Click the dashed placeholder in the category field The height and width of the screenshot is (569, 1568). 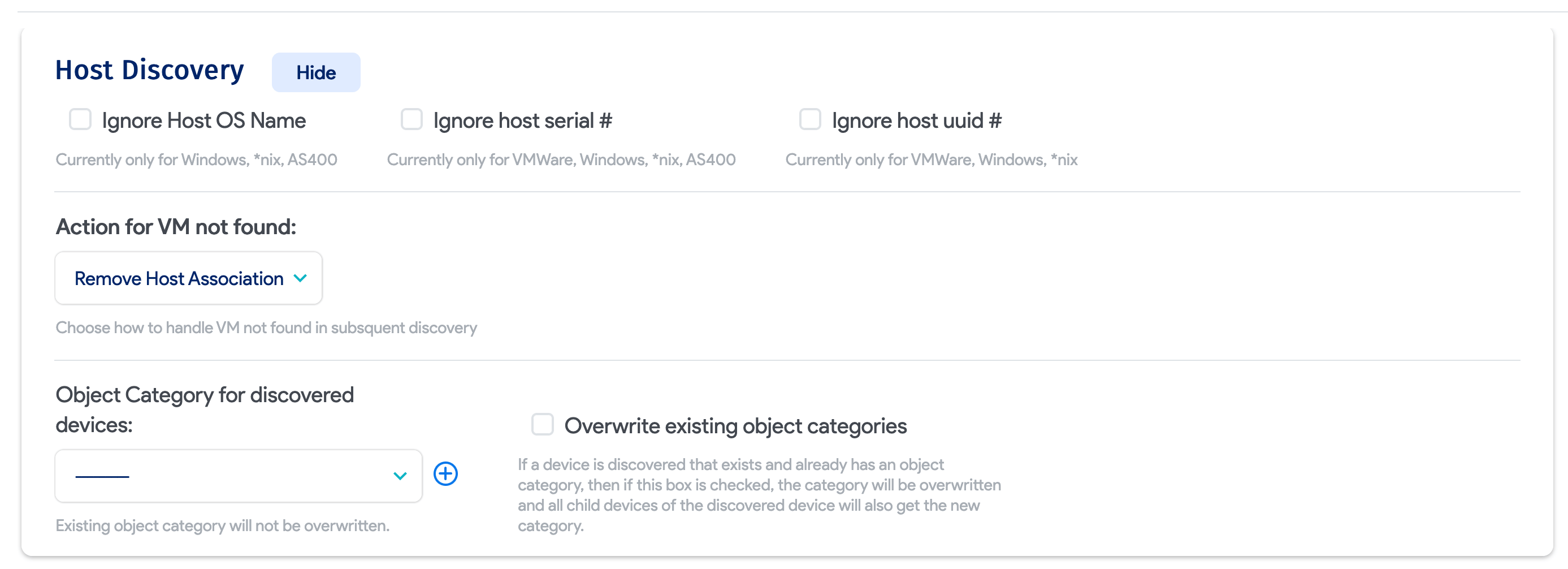coord(102,475)
